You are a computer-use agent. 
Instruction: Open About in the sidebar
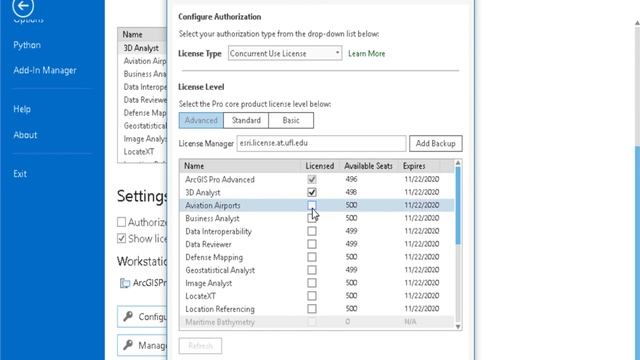(x=25, y=135)
